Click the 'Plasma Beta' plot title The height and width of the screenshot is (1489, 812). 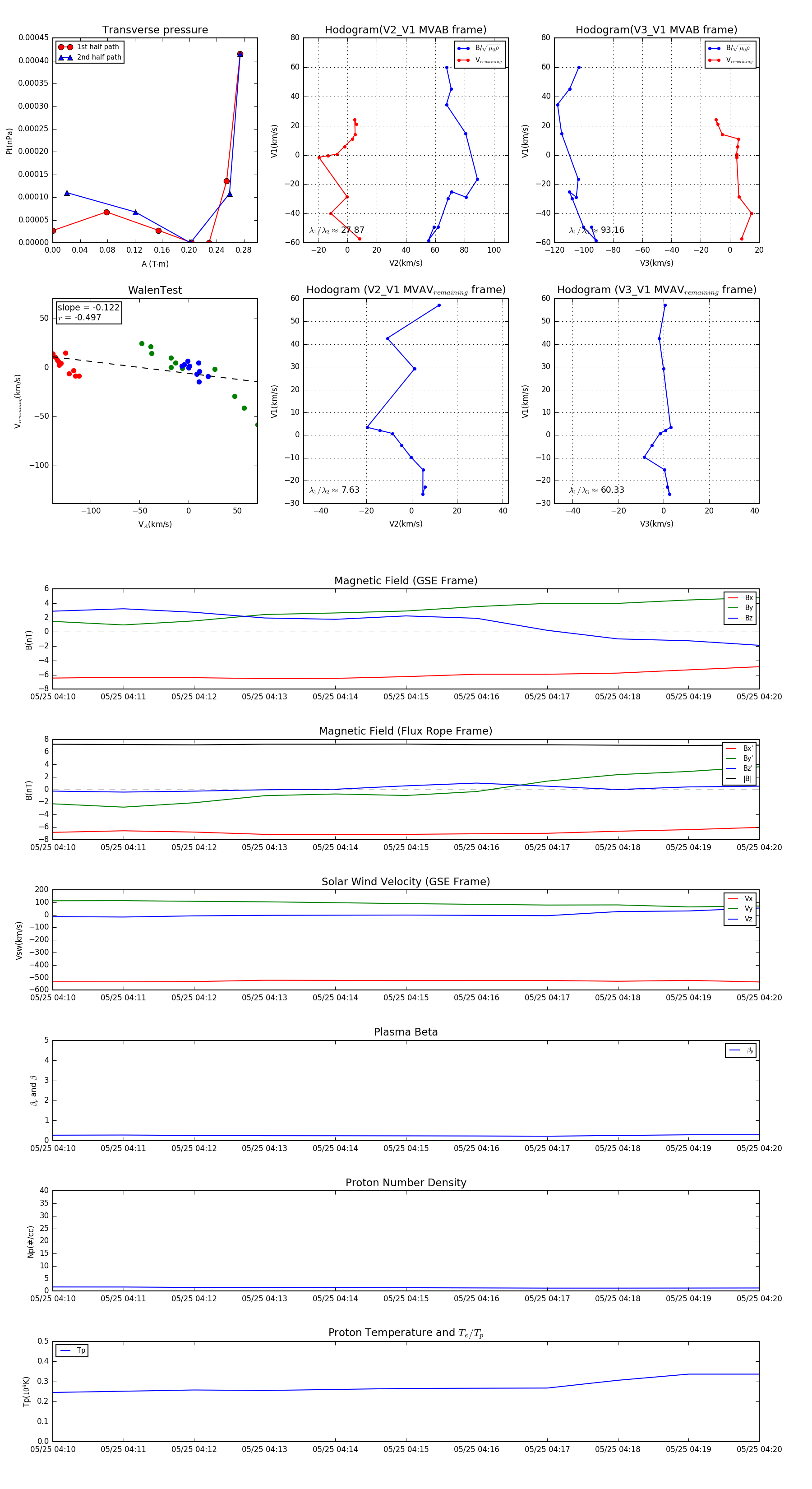point(406,1032)
